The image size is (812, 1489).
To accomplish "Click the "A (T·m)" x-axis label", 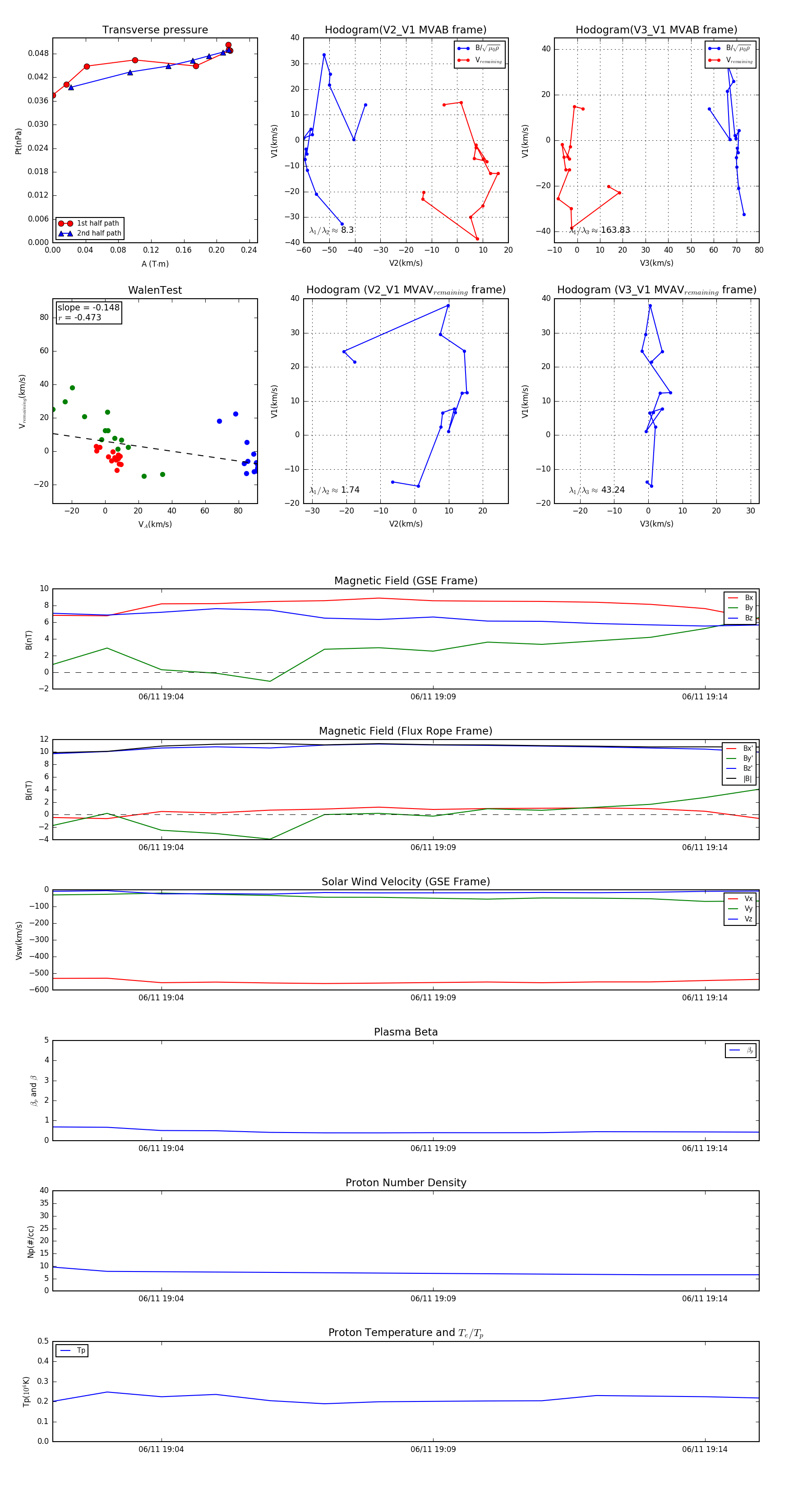I will [155, 264].
